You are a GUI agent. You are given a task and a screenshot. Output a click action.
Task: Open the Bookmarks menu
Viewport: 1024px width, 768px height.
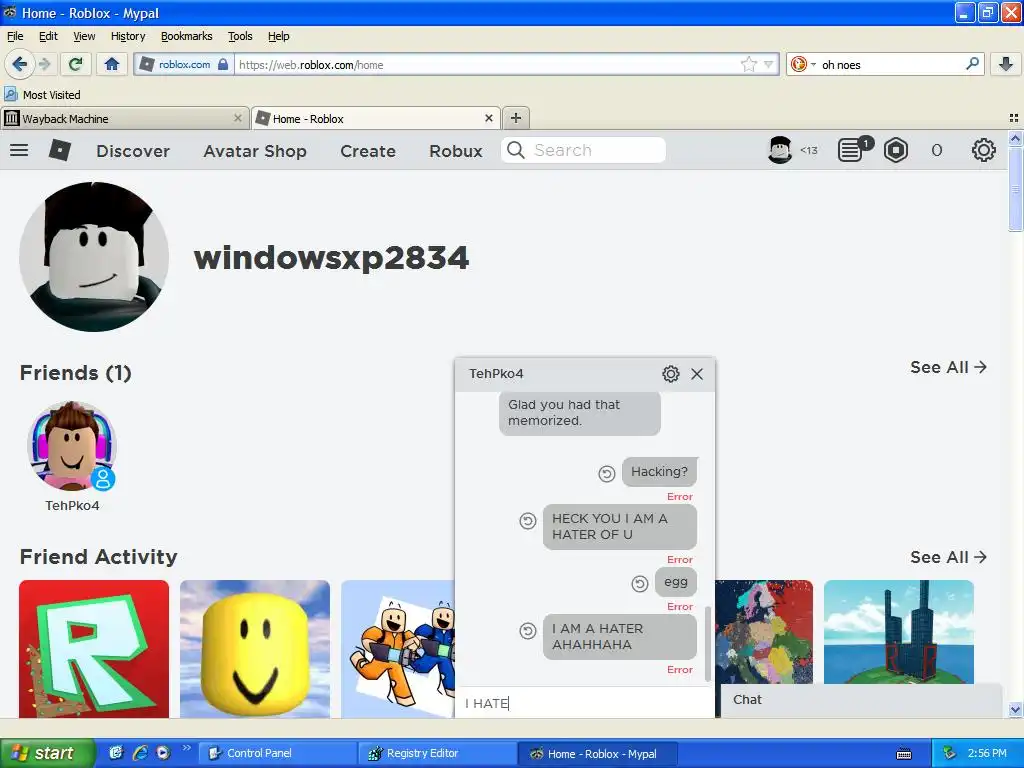tap(186, 36)
